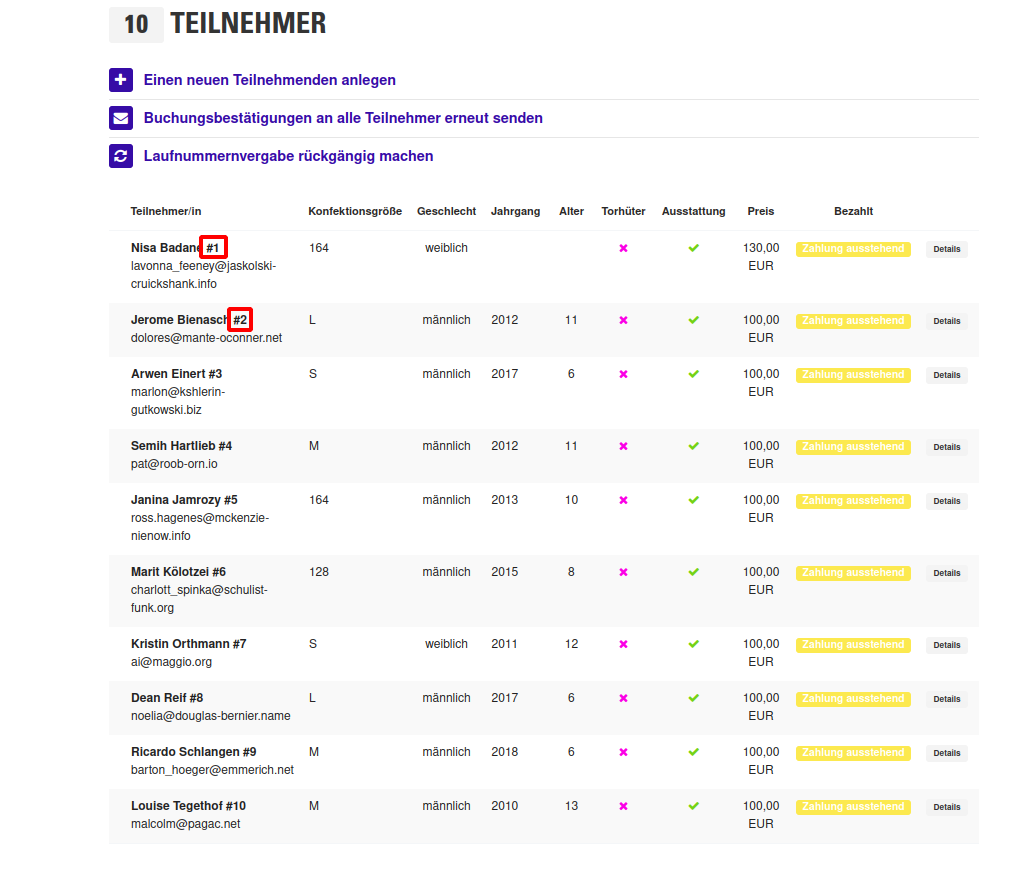Viewport: 1021px width, 883px height.
Task: Click Torhüter cross icon for Kristin Orthmann
Action: tap(623, 644)
